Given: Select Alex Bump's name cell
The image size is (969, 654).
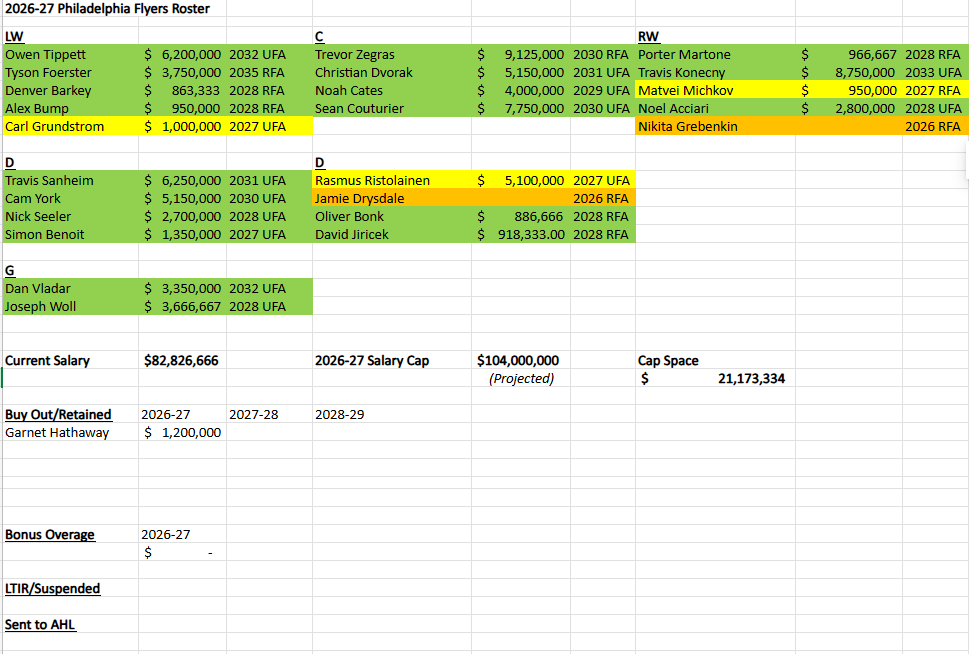Looking at the screenshot, I should pos(70,108).
